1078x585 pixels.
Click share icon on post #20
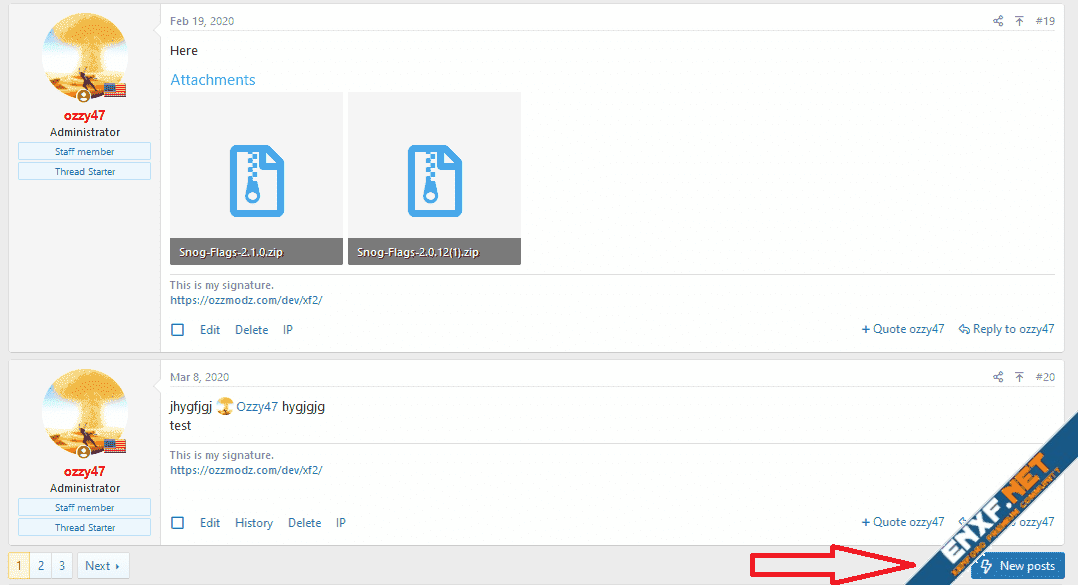pos(998,377)
